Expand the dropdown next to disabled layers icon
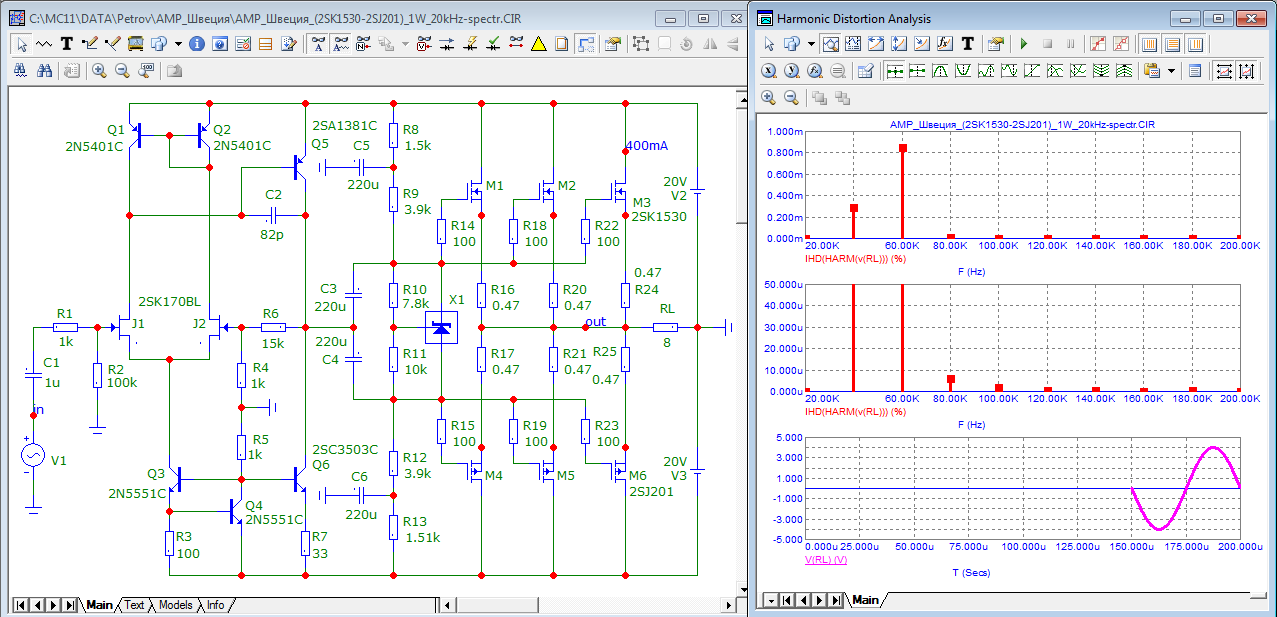This screenshot has width=1277, height=617. (405, 44)
